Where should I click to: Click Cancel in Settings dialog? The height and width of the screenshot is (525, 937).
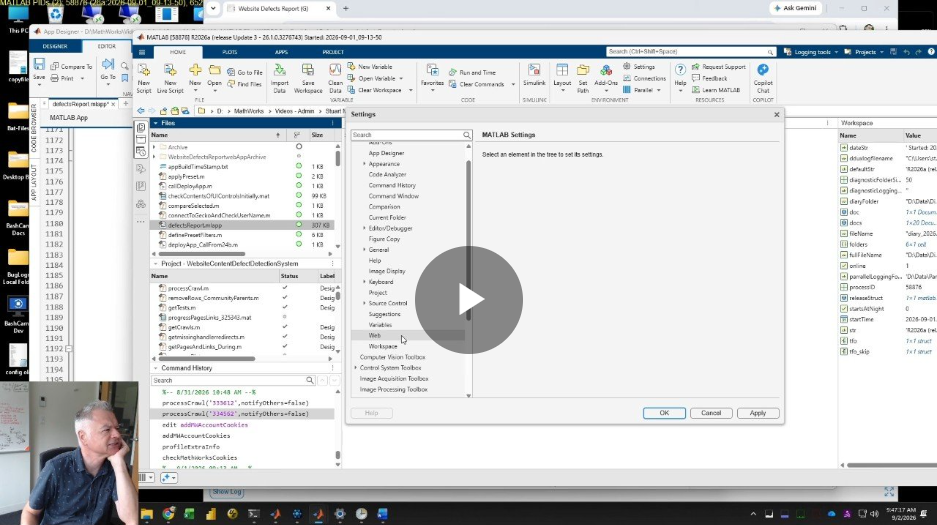(x=711, y=413)
